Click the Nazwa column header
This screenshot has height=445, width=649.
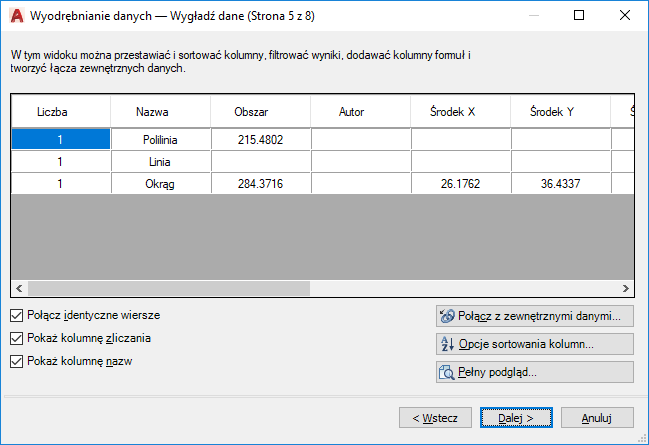(160, 112)
